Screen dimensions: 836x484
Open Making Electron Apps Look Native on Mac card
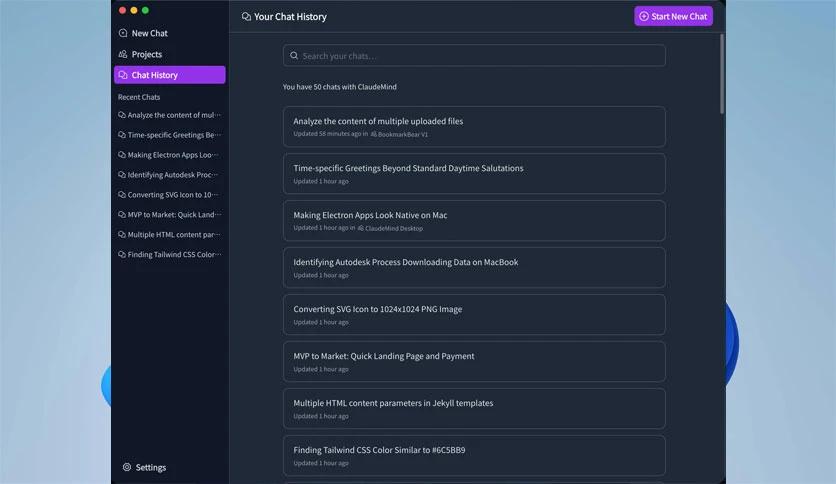(x=474, y=220)
